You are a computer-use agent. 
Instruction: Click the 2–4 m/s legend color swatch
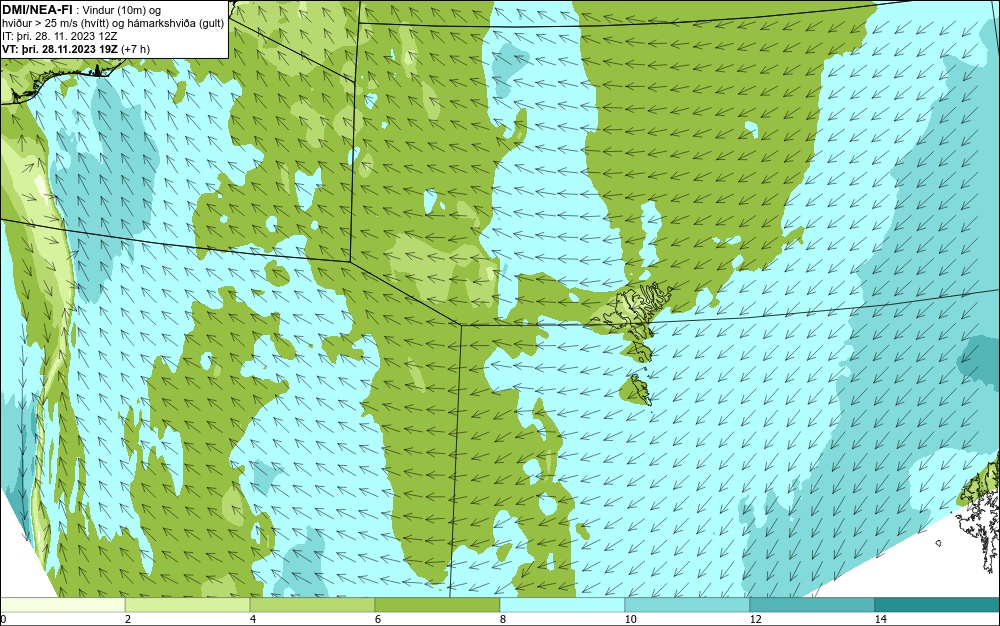188,605
